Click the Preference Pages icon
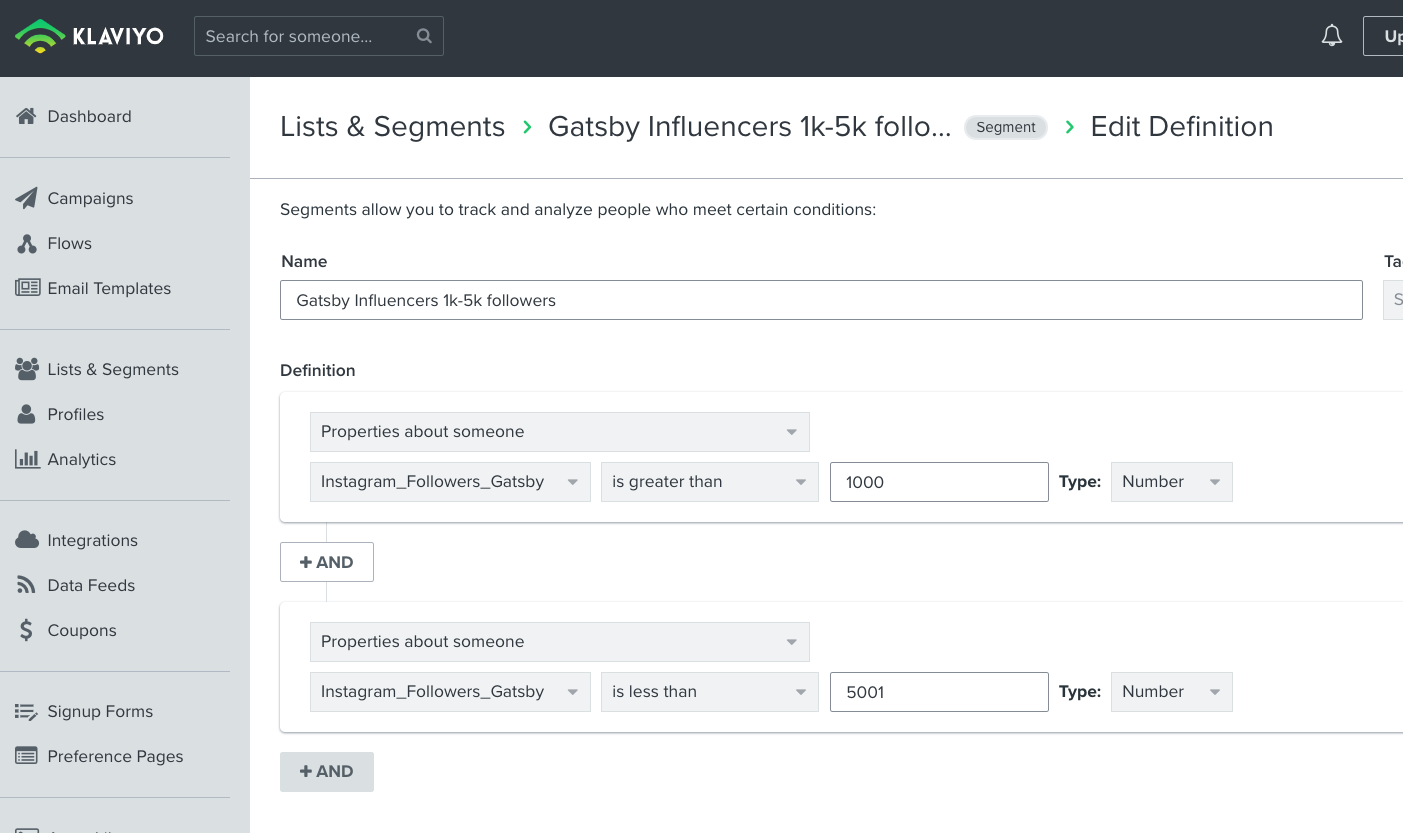Viewport: 1403px width, 833px height. (x=27, y=756)
